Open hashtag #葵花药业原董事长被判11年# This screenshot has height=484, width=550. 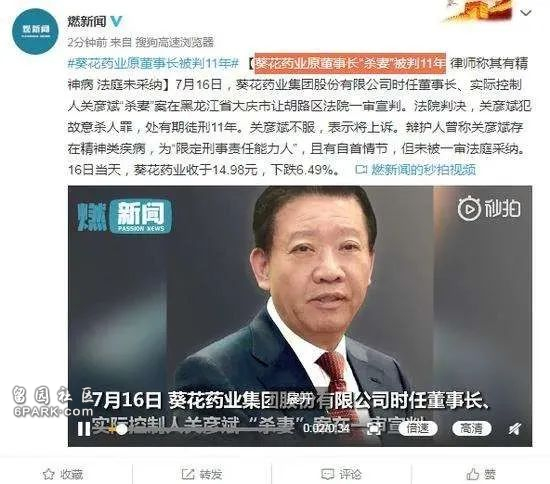point(153,63)
